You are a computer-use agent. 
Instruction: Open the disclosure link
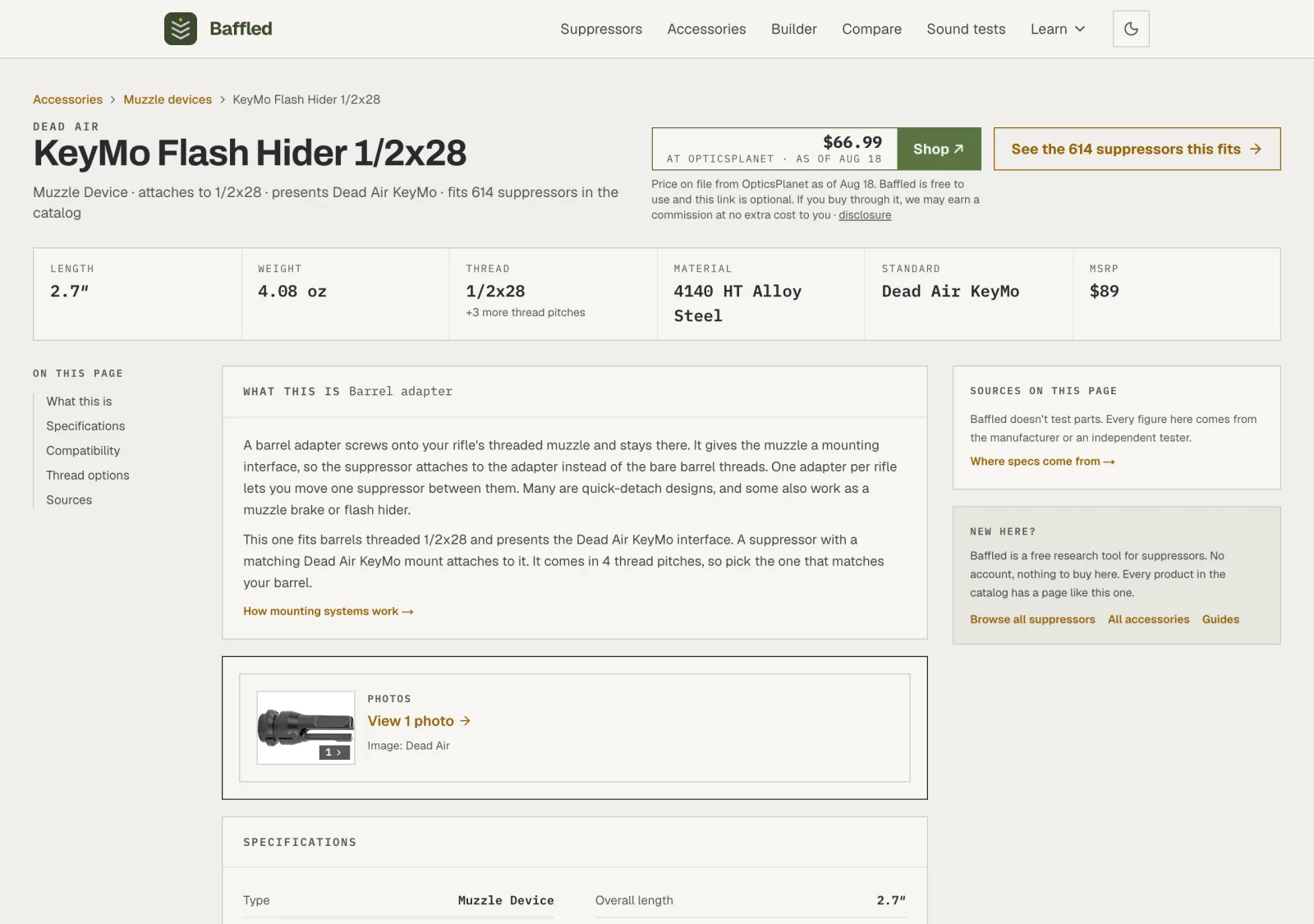click(865, 215)
